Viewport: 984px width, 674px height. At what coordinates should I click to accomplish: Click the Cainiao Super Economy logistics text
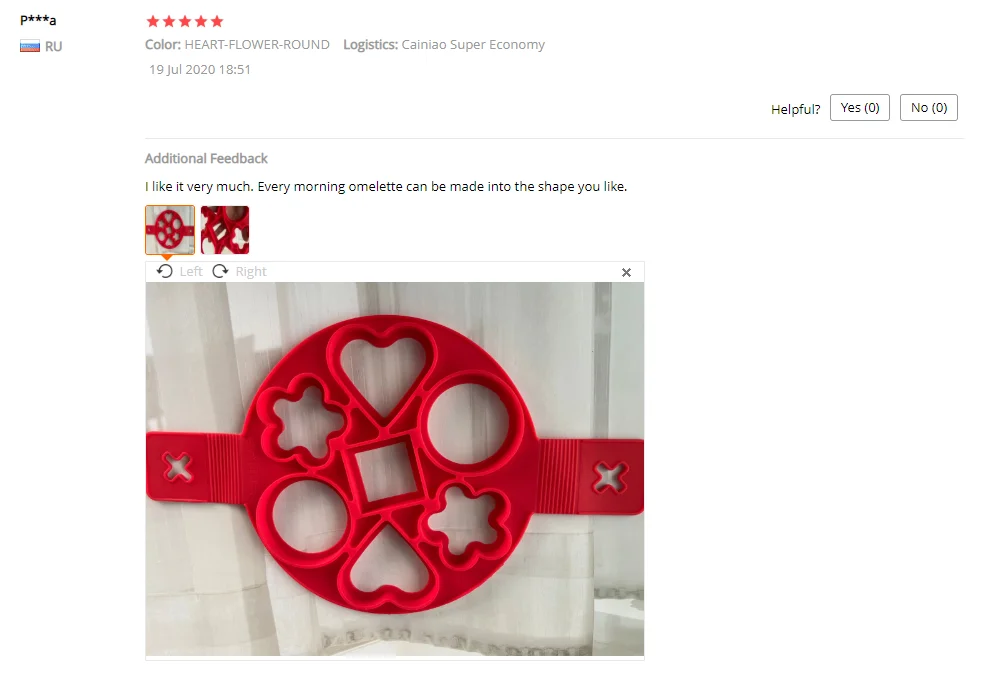(x=473, y=45)
